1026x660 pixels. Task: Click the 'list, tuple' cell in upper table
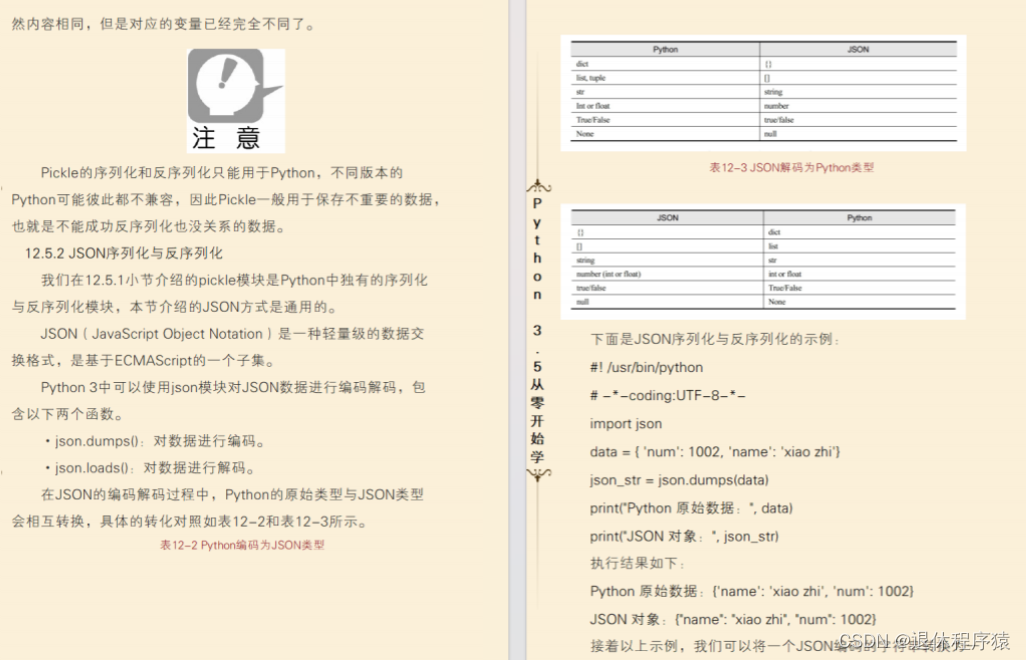591,78
